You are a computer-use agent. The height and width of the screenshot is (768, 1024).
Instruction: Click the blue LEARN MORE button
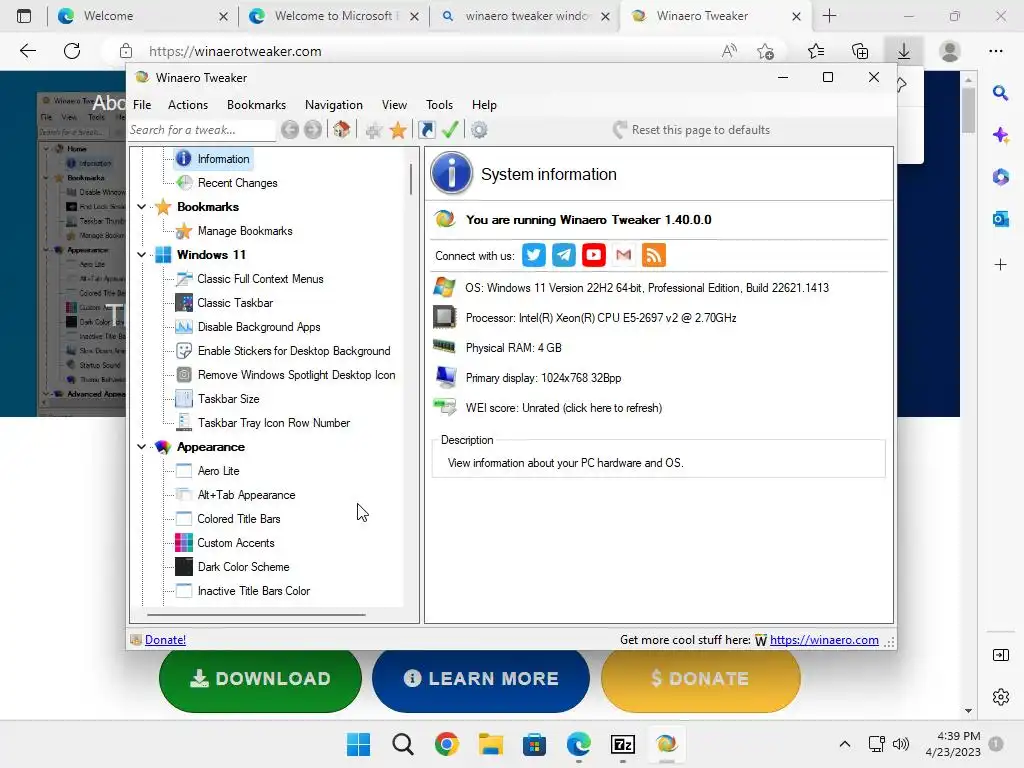pos(481,679)
